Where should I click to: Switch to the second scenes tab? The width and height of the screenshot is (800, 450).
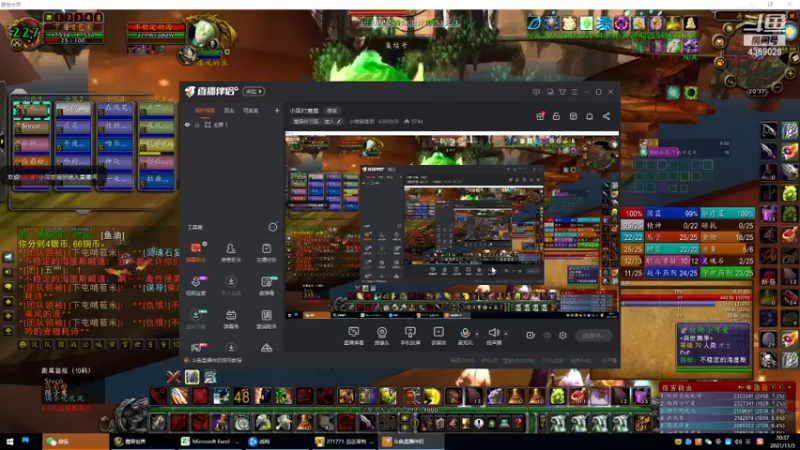229,110
